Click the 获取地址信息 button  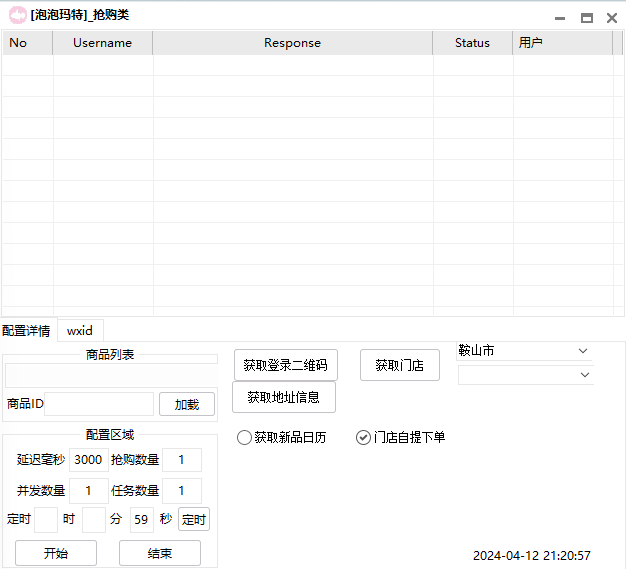[284, 397]
